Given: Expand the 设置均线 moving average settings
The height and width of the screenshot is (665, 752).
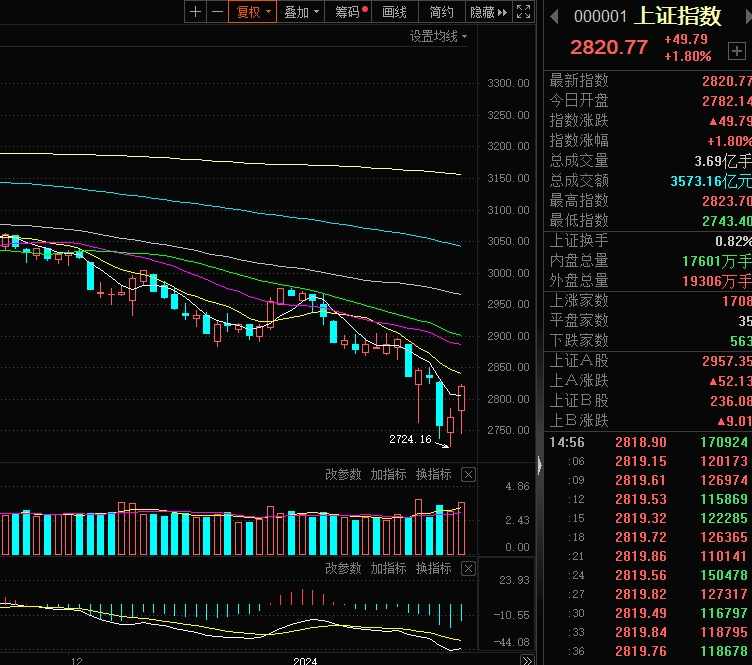Looking at the screenshot, I should pyautogui.click(x=438, y=36).
